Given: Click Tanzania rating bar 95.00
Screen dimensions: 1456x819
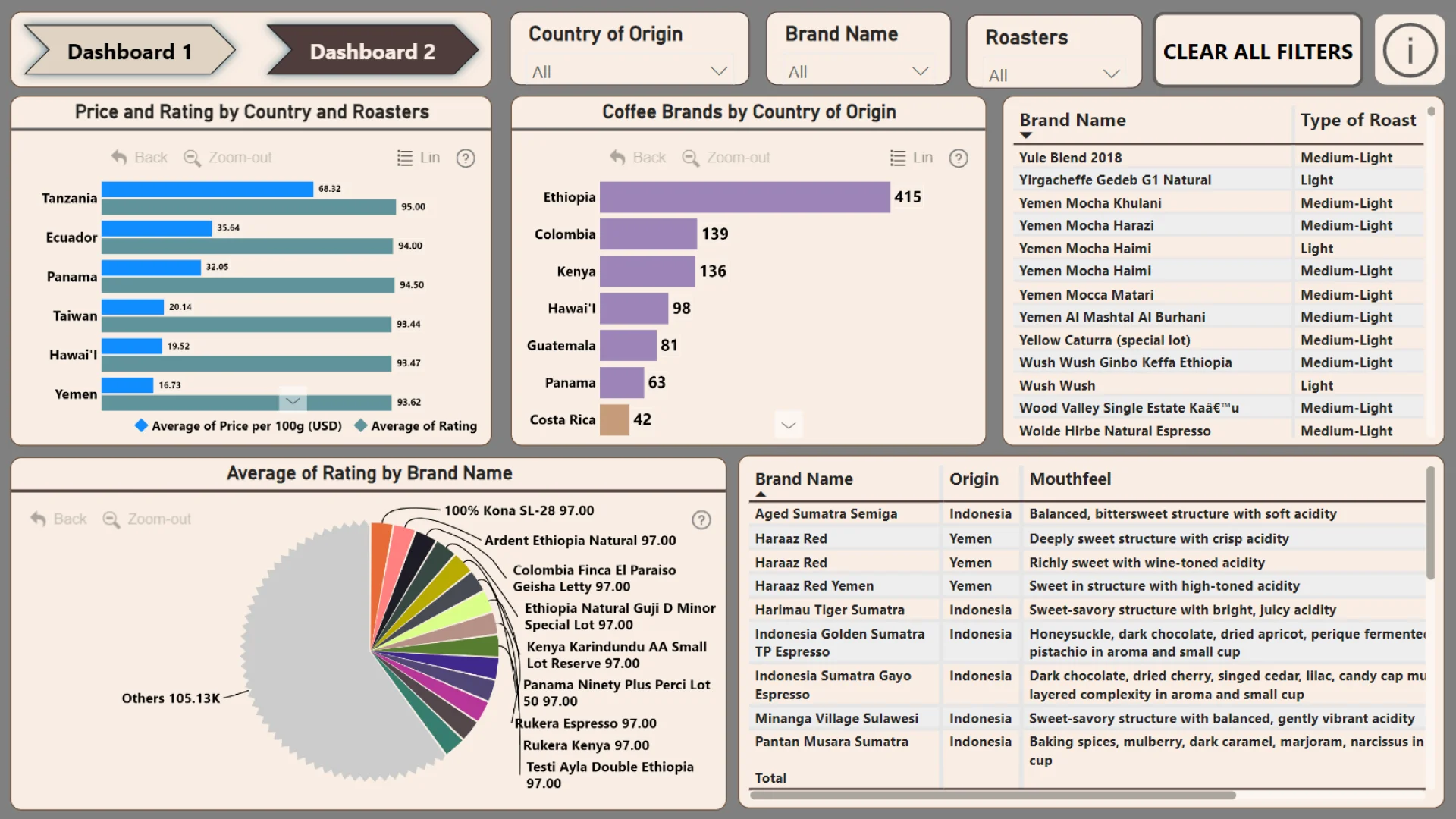Looking at the screenshot, I should [x=249, y=207].
